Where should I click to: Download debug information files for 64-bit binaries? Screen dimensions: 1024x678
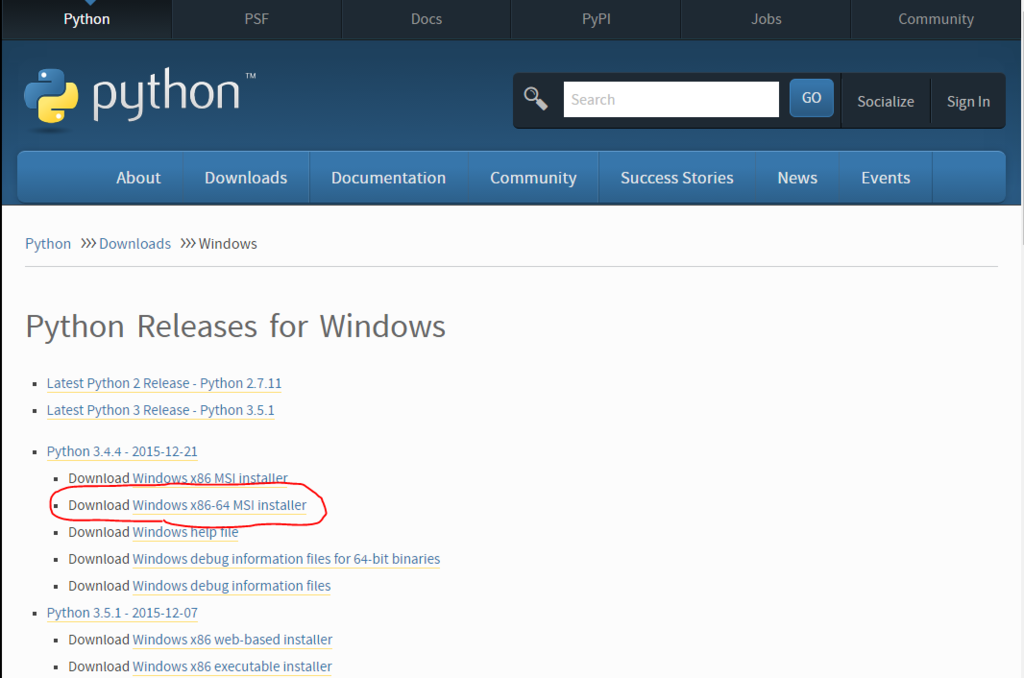click(286, 559)
